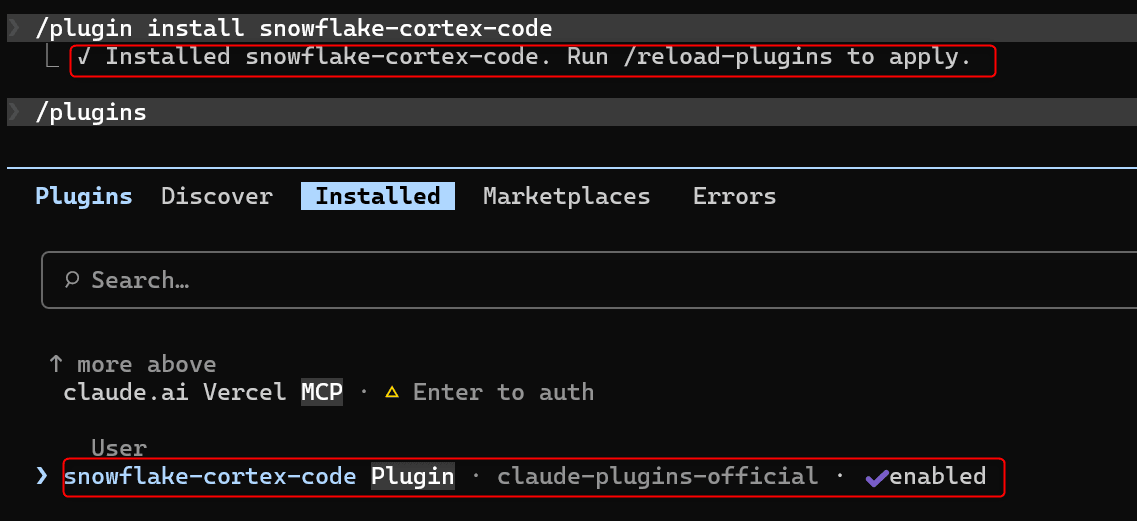The image size is (1137, 521).
Task: Click into the Search plugins field
Action: click(589, 279)
